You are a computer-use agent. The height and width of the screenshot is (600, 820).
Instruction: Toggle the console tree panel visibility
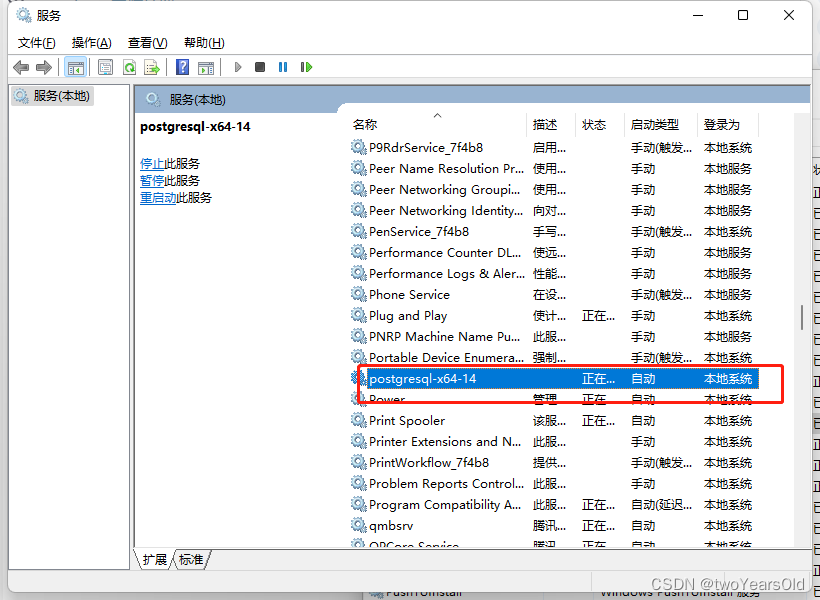[x=75, y=66]
